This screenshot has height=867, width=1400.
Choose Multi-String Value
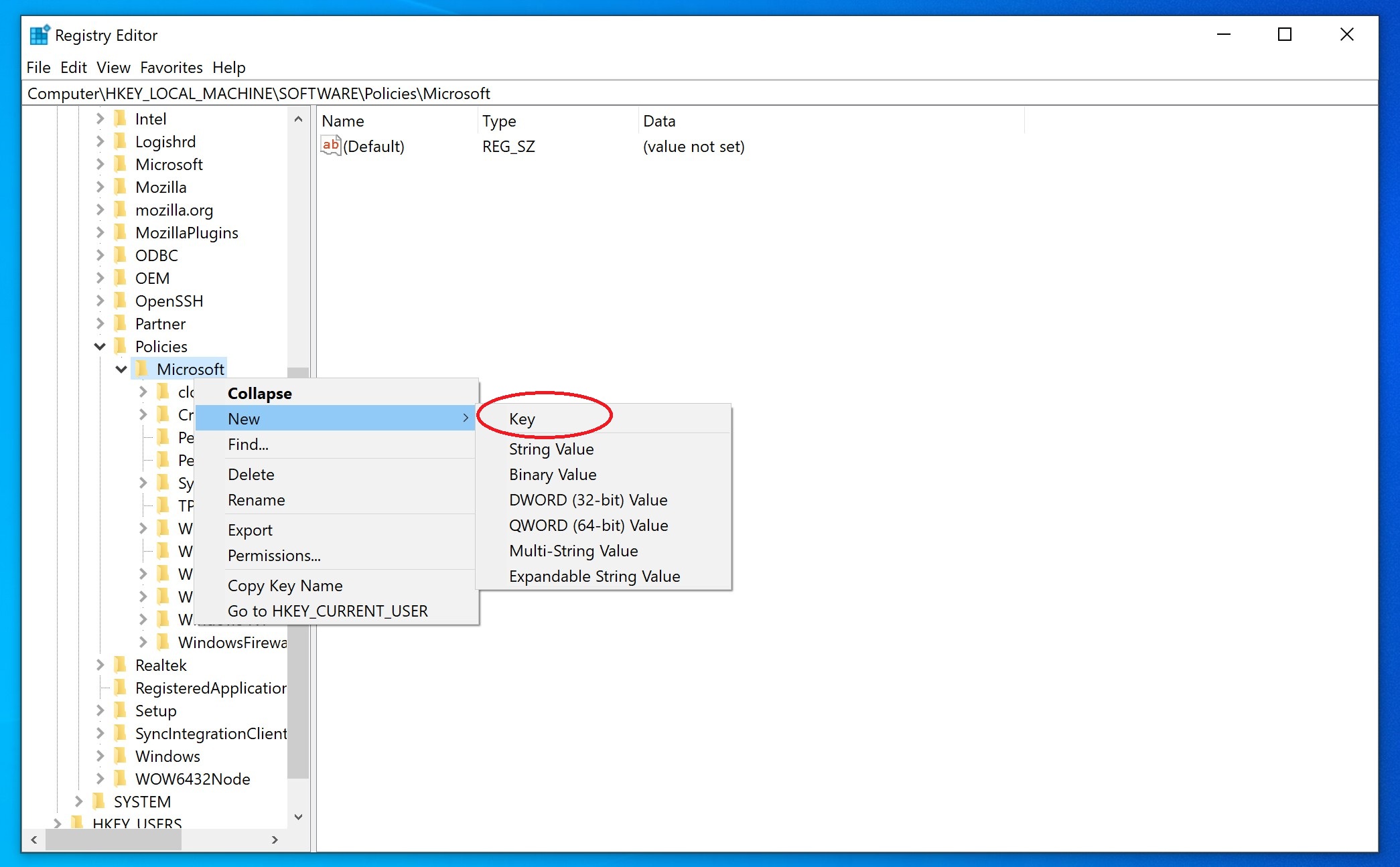pyautogui.click(x=604, y=550)
